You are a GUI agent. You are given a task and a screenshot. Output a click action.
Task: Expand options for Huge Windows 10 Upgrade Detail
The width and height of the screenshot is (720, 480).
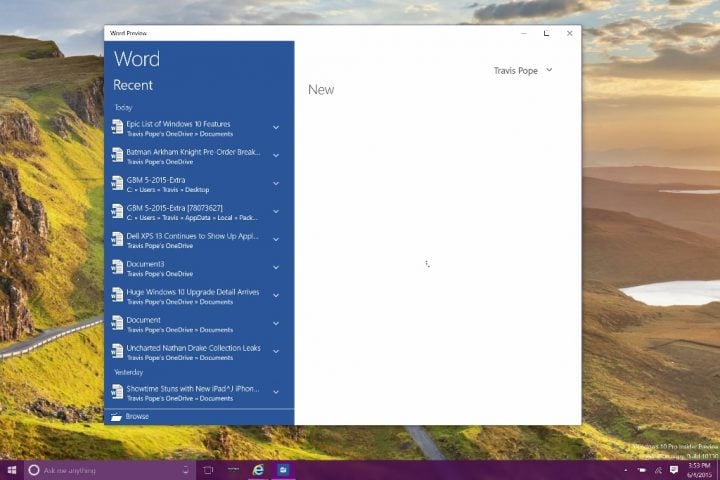tap(276, 295)
